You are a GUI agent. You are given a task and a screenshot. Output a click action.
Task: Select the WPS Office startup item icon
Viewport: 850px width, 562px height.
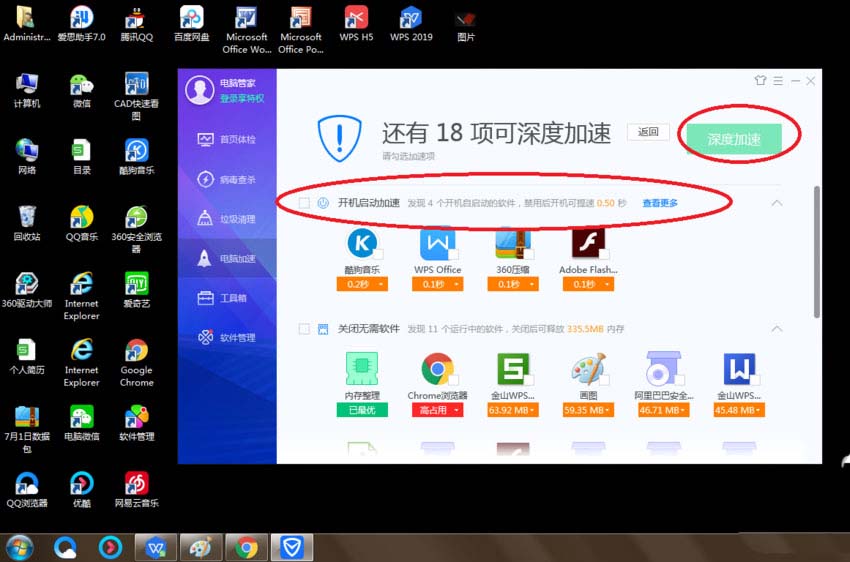pyautogui.click(x=437, y=243)
